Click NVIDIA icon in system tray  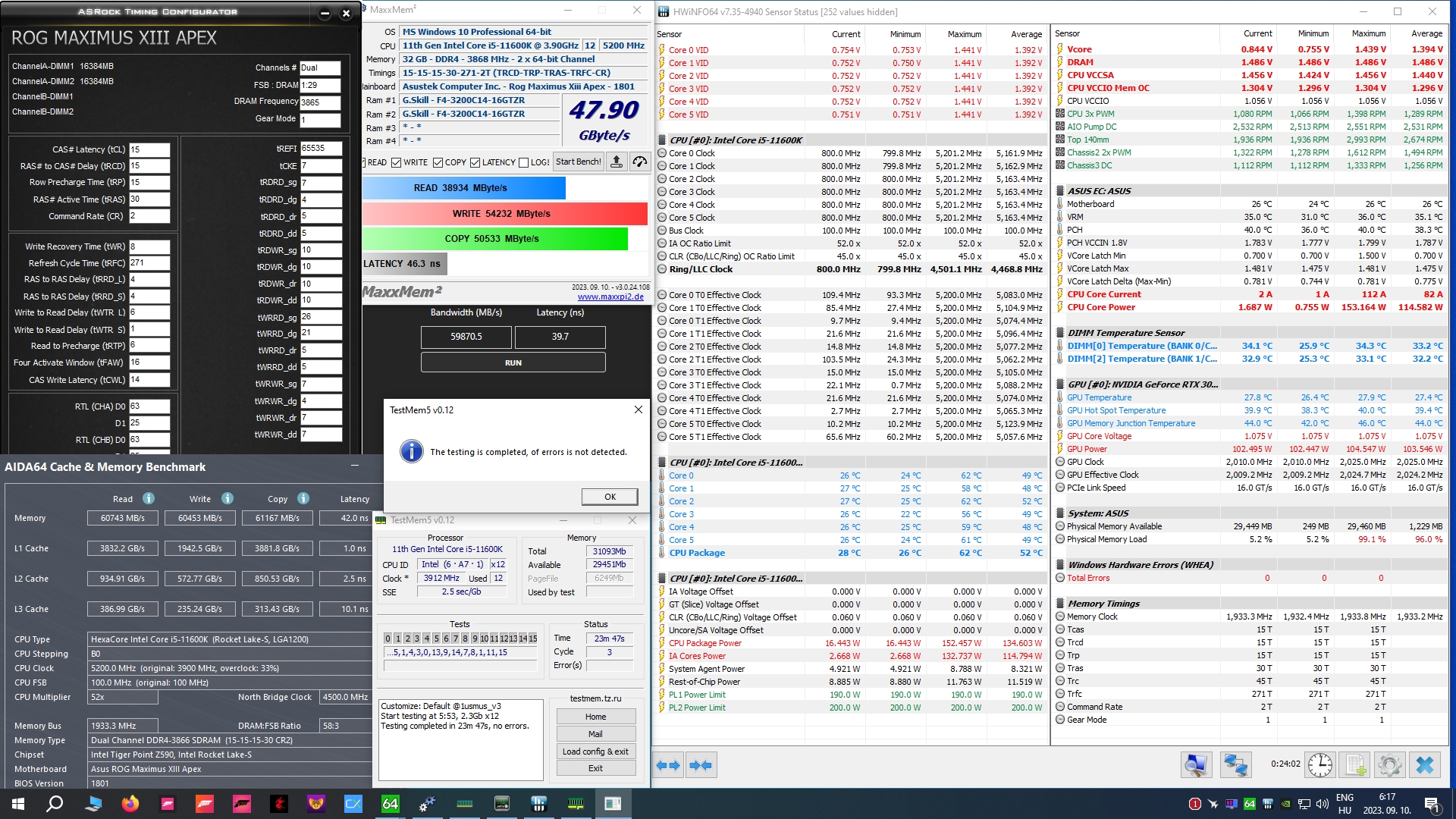tap(1286, 804)
